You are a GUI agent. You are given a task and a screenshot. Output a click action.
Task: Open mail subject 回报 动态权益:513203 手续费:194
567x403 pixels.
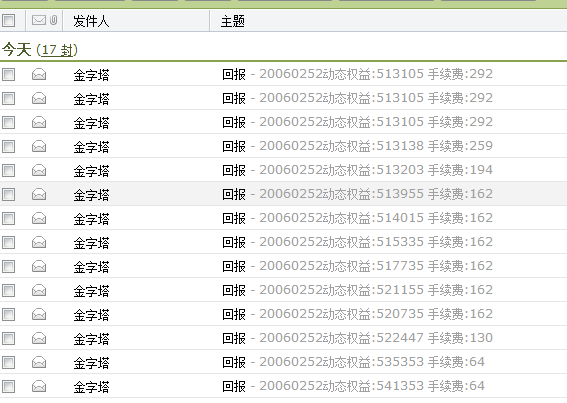(357, 170)
